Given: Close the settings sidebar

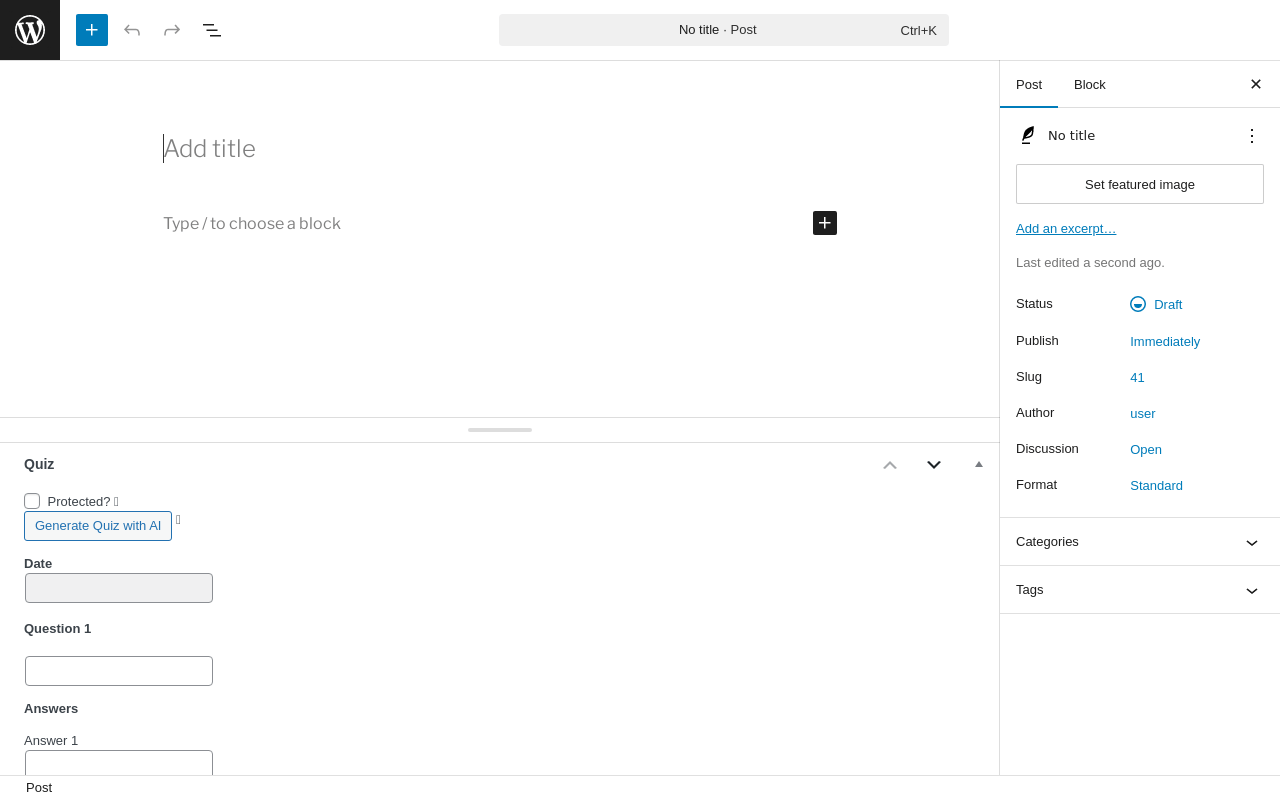Looking at the screenshot, I should 1256,84.
